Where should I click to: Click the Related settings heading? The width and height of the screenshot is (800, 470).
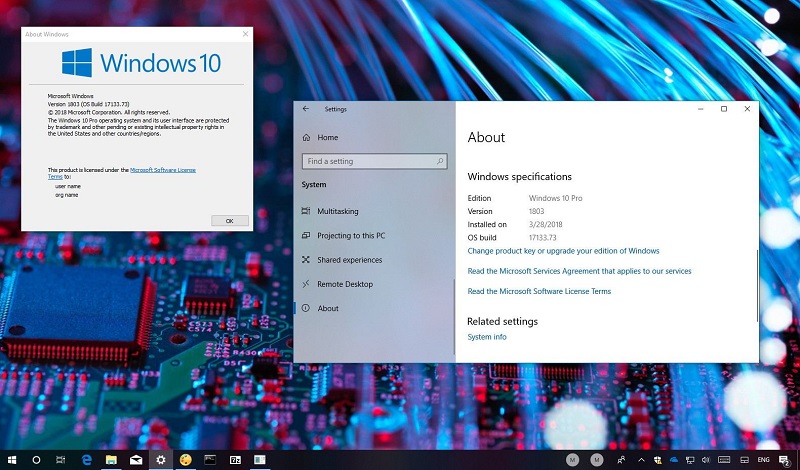(503, 321)
